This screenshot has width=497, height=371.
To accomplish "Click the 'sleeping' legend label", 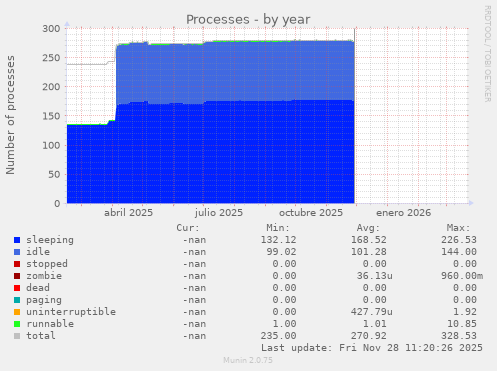I will point(50,240).
